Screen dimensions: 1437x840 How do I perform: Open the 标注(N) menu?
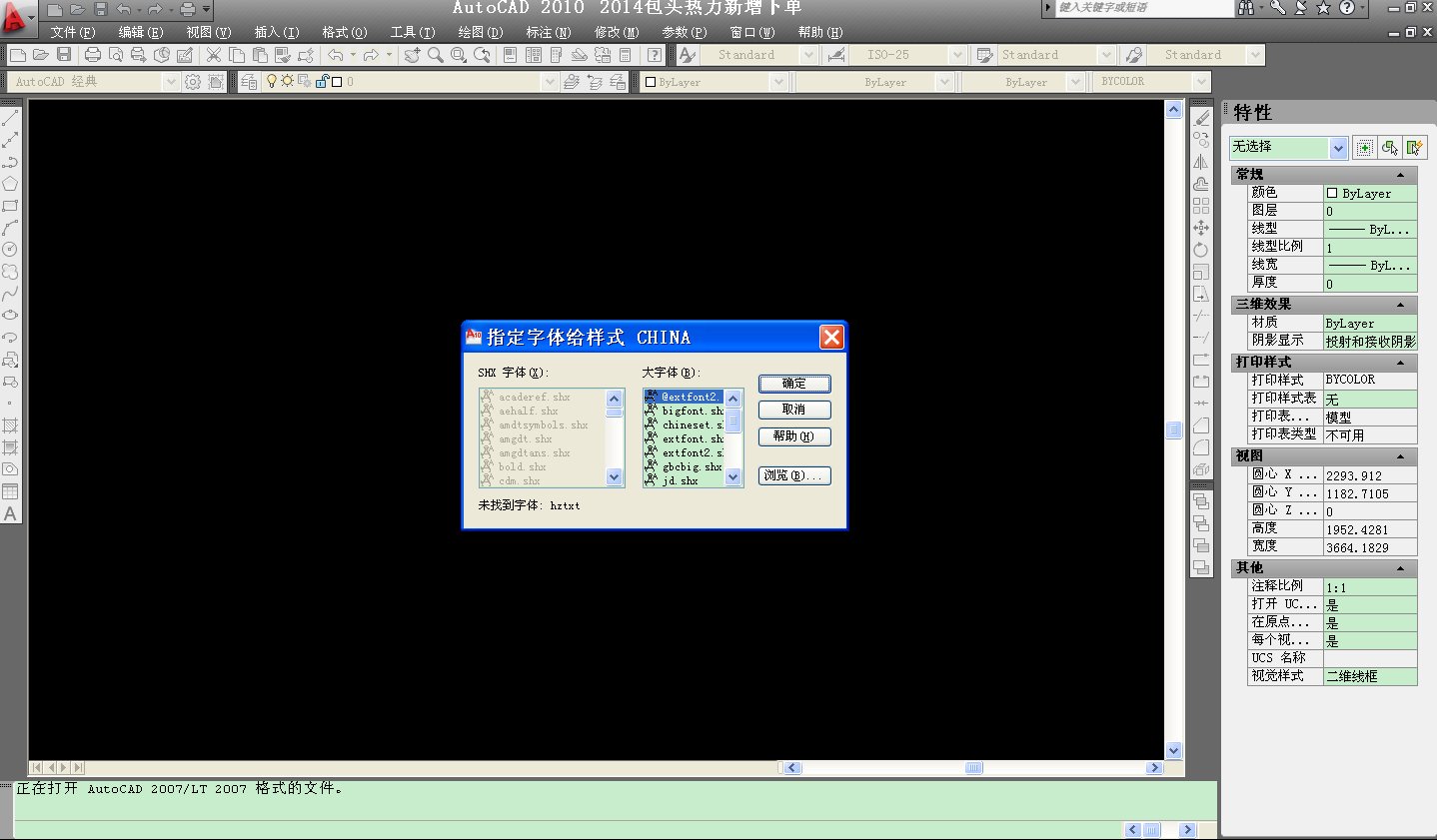(x=548, y=32)
